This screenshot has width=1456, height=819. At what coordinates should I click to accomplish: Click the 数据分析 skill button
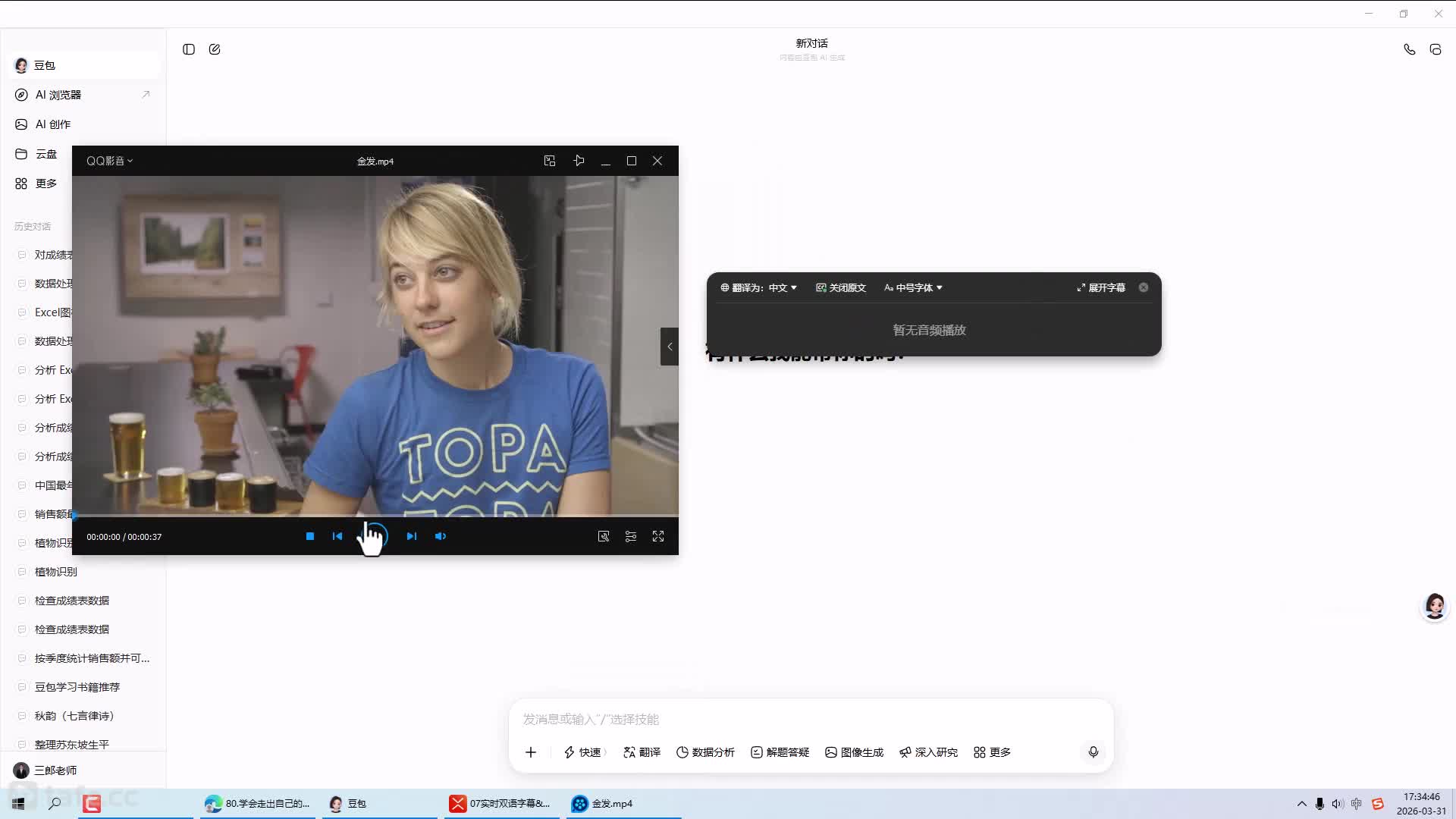pos(704,752)
